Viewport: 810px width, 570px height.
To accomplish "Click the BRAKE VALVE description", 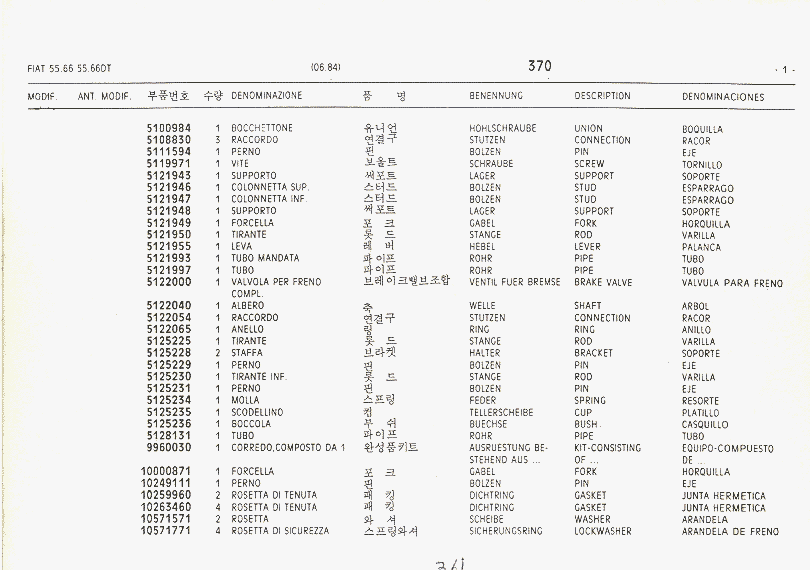I will [602, 283].
